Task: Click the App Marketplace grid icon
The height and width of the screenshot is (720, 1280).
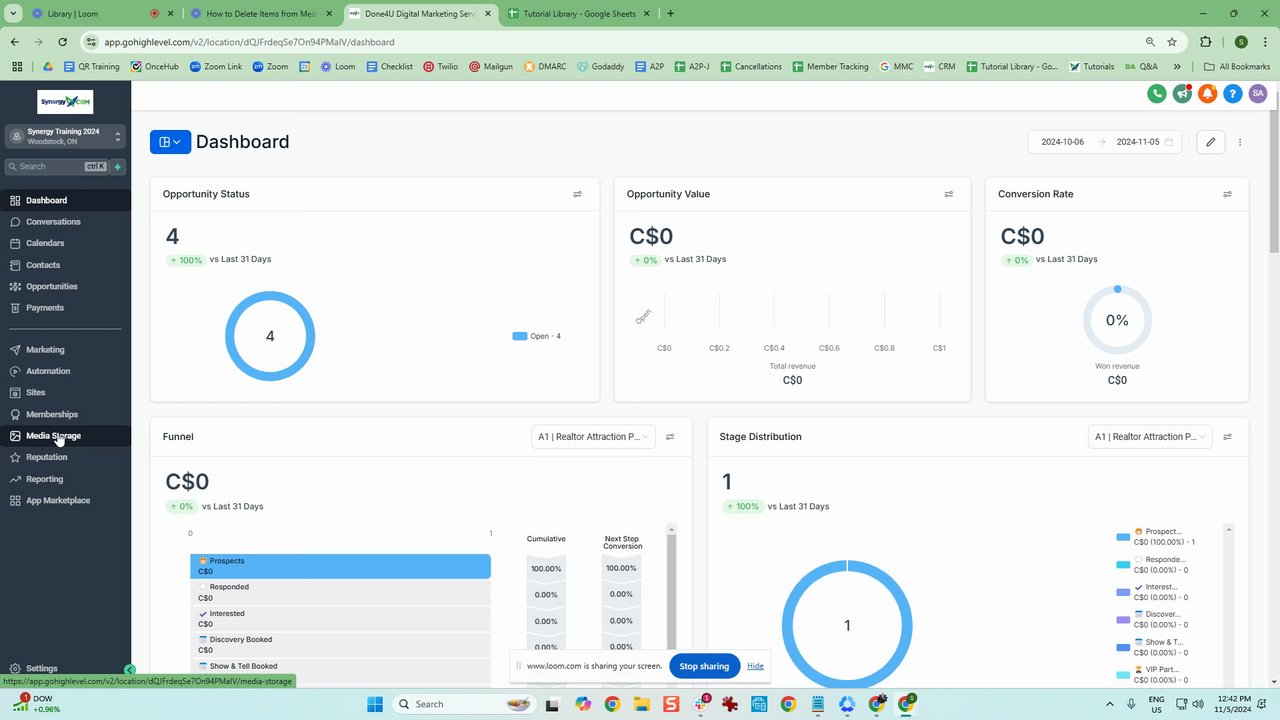Action: click(15, 500)
